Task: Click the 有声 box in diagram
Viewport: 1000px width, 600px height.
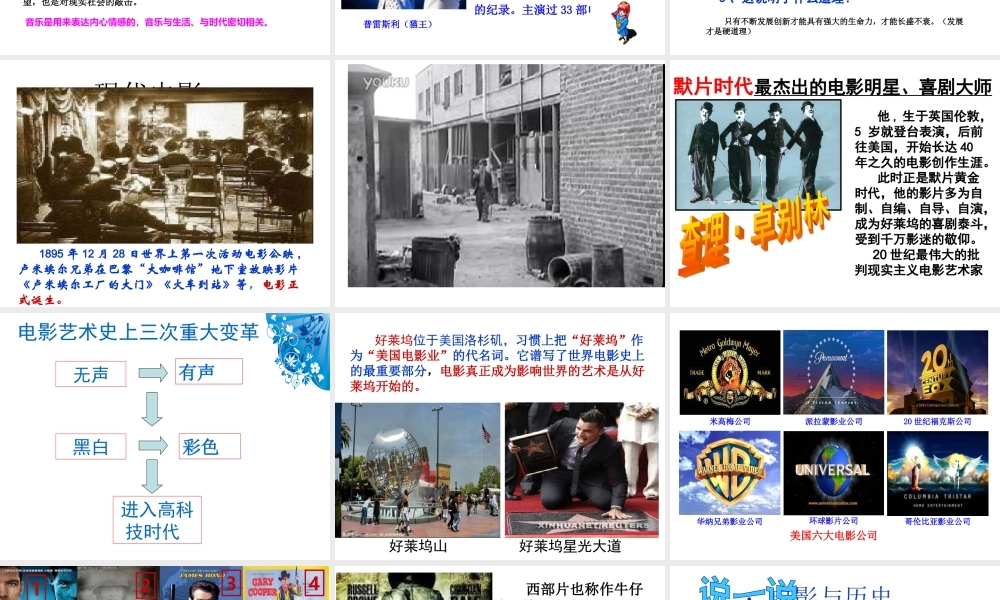Action: pos(209,372)
